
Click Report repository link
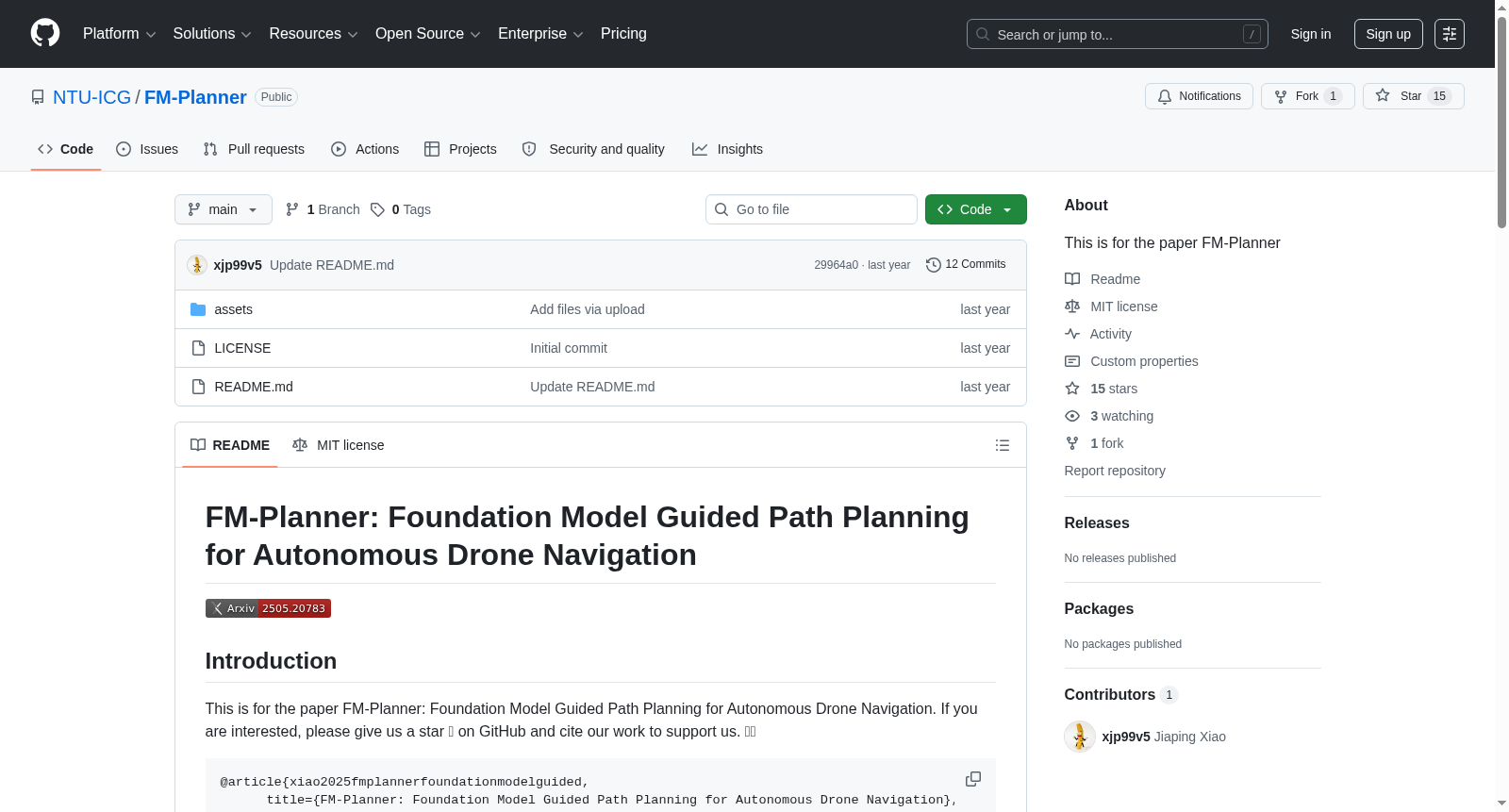[1115, 471]
